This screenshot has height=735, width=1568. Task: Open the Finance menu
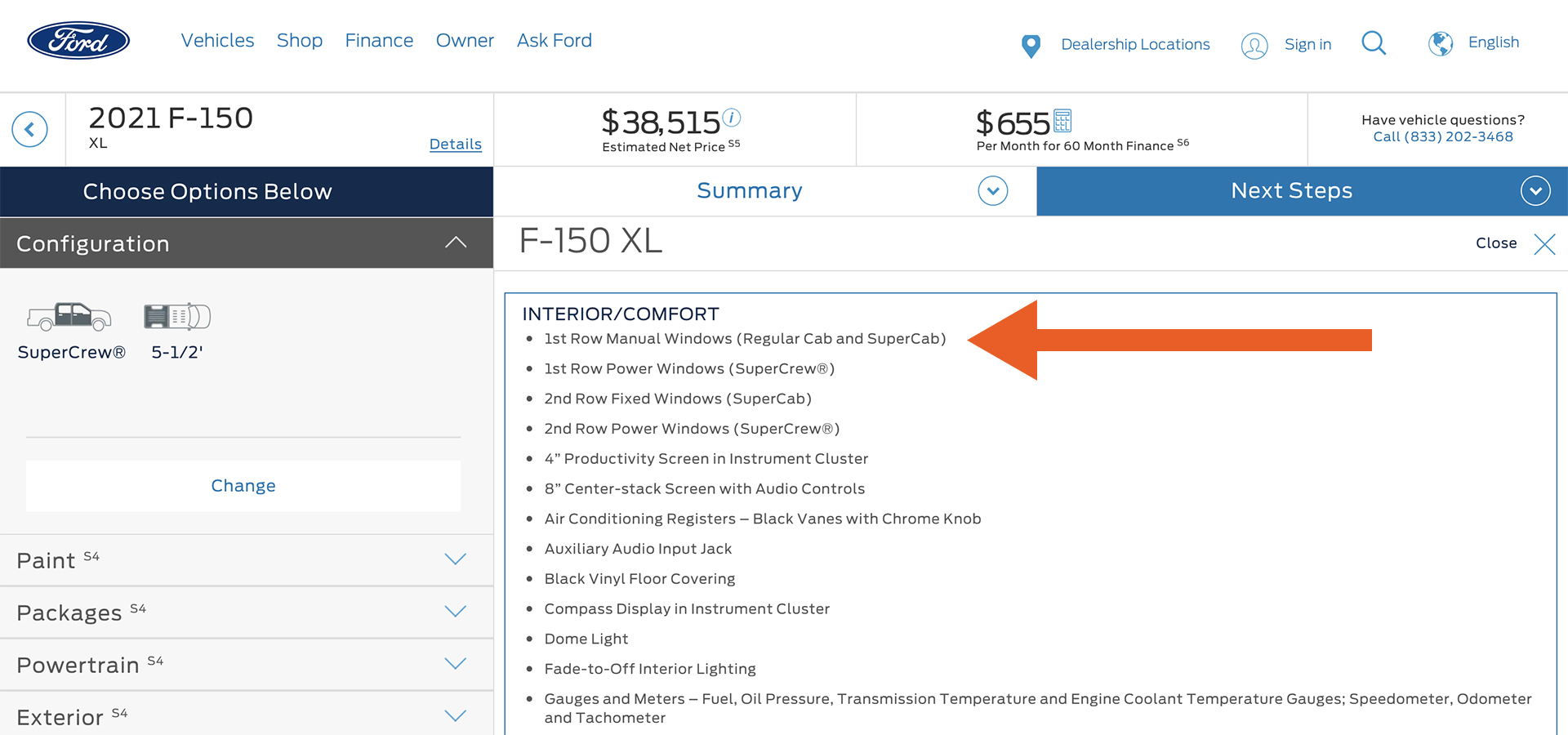[379, 41]
